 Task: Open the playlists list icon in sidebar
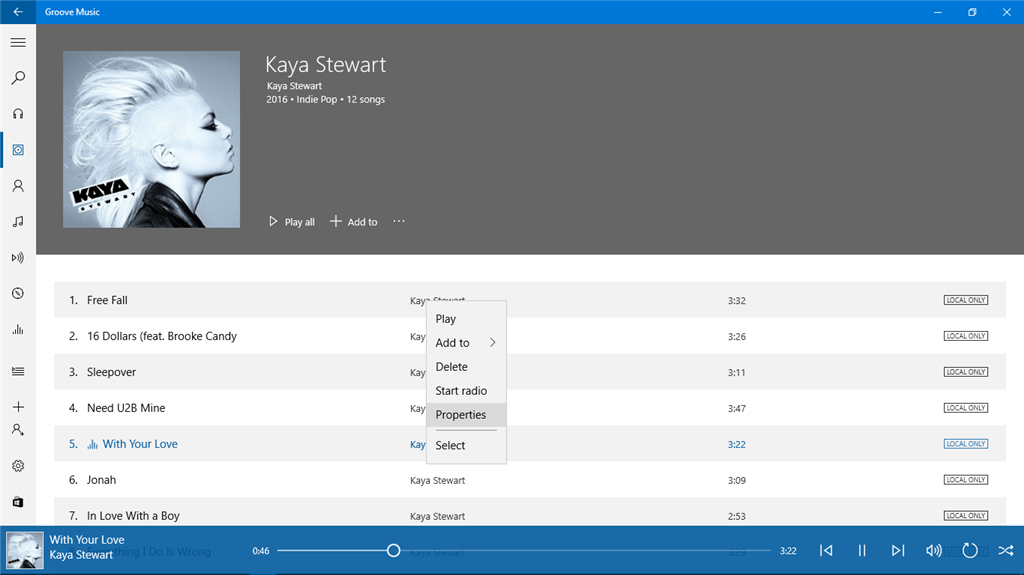click(18, 371)
